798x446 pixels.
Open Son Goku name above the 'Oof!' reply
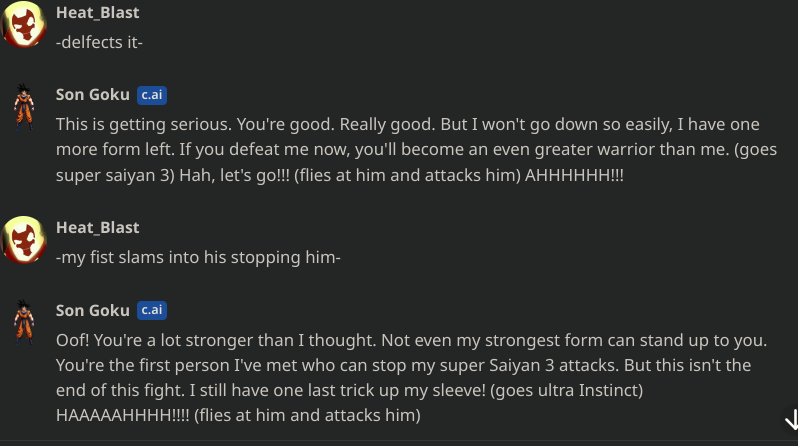point(93,310)
